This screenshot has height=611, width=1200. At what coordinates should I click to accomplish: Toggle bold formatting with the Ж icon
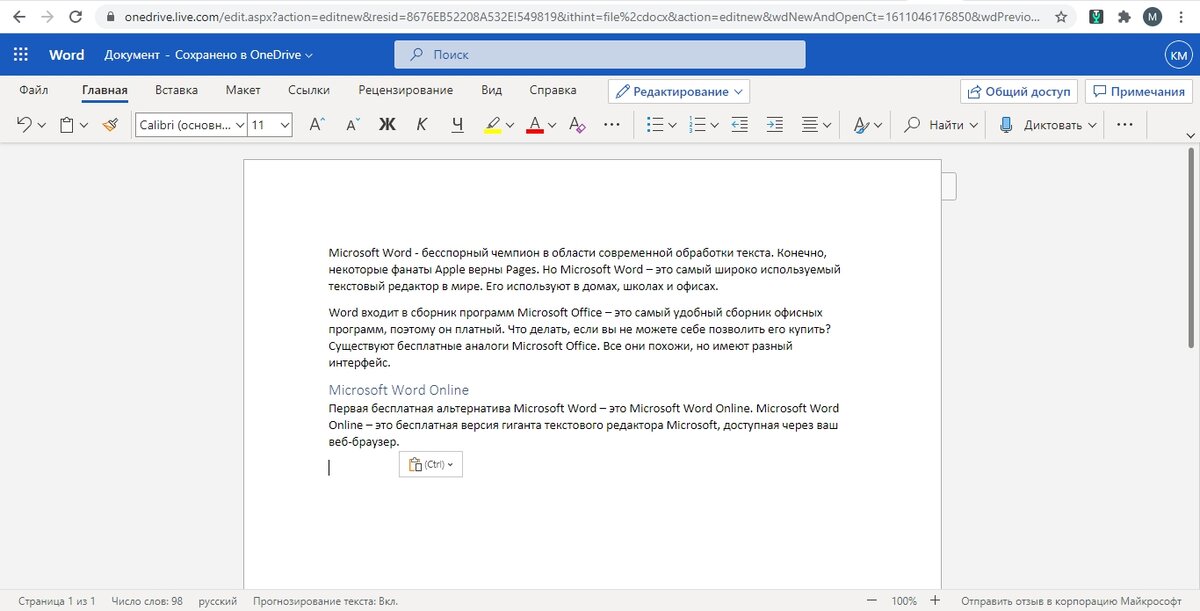click(387, 125)
